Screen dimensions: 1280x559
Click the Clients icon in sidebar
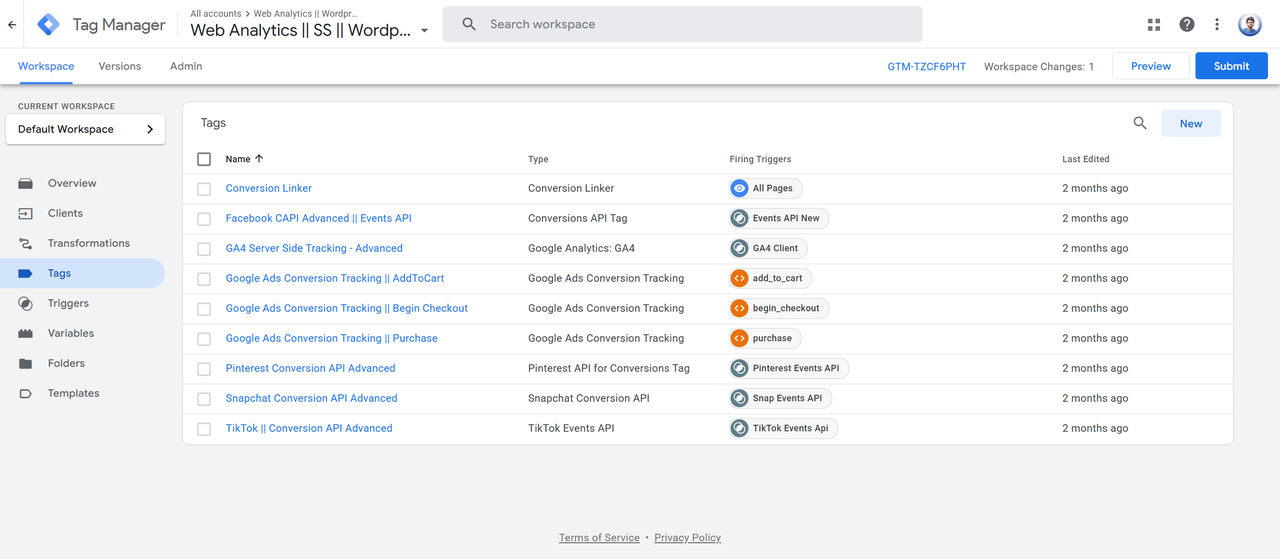26,213
